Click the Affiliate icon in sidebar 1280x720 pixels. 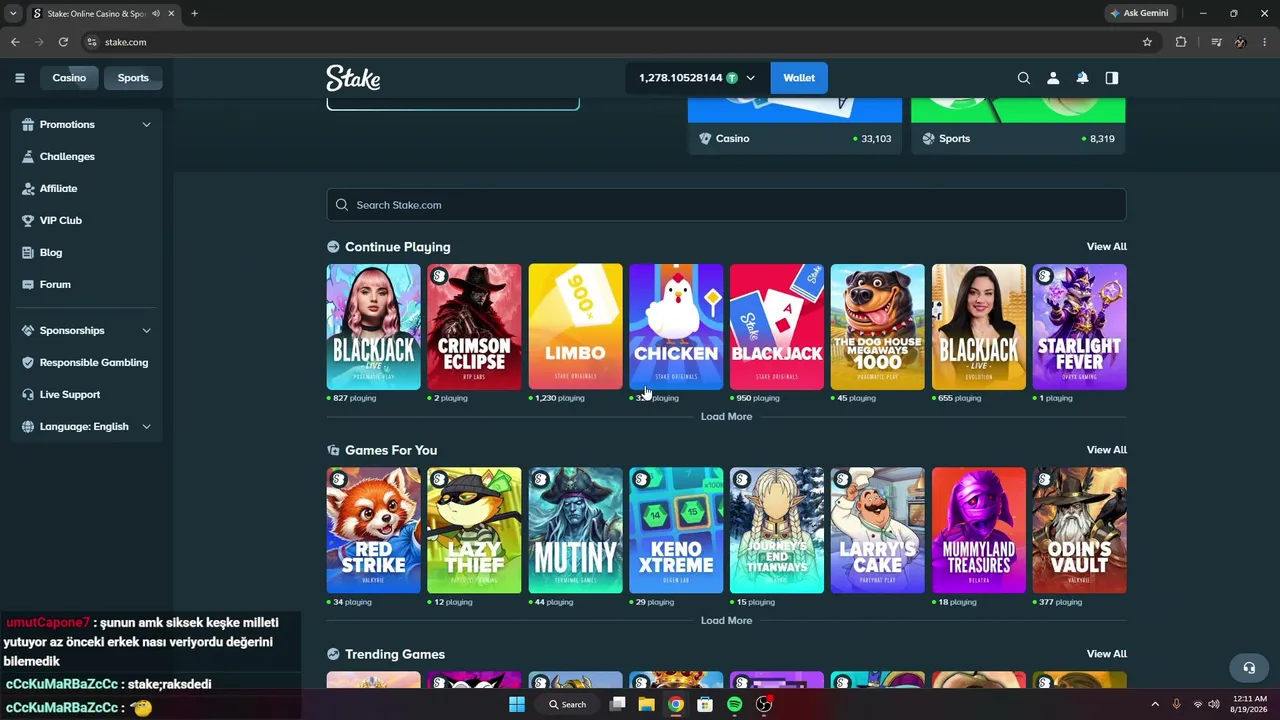[x=28, y=188]
